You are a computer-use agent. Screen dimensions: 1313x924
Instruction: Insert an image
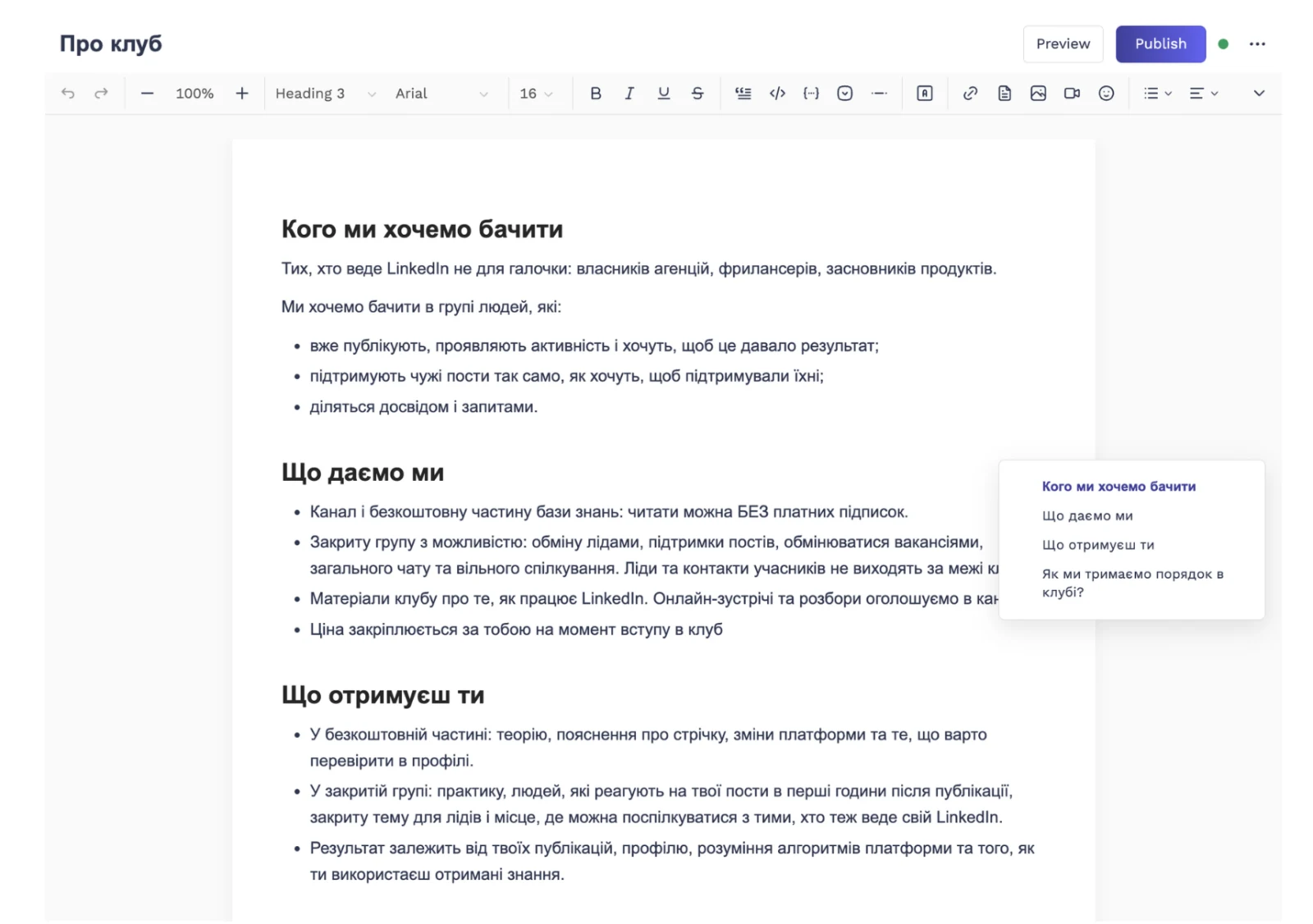[x=1038, y=94]
